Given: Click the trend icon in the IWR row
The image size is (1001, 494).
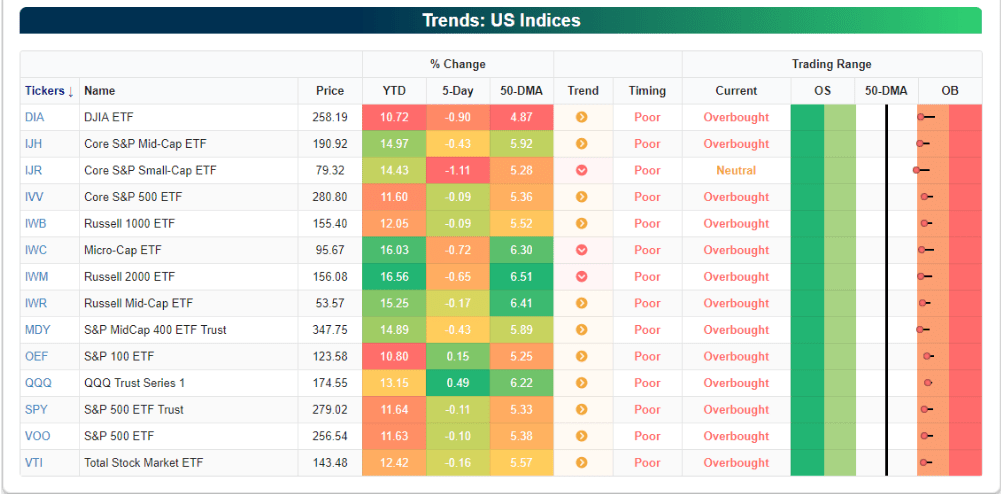Looking at the screenshot, I should (x=582, y=303).
